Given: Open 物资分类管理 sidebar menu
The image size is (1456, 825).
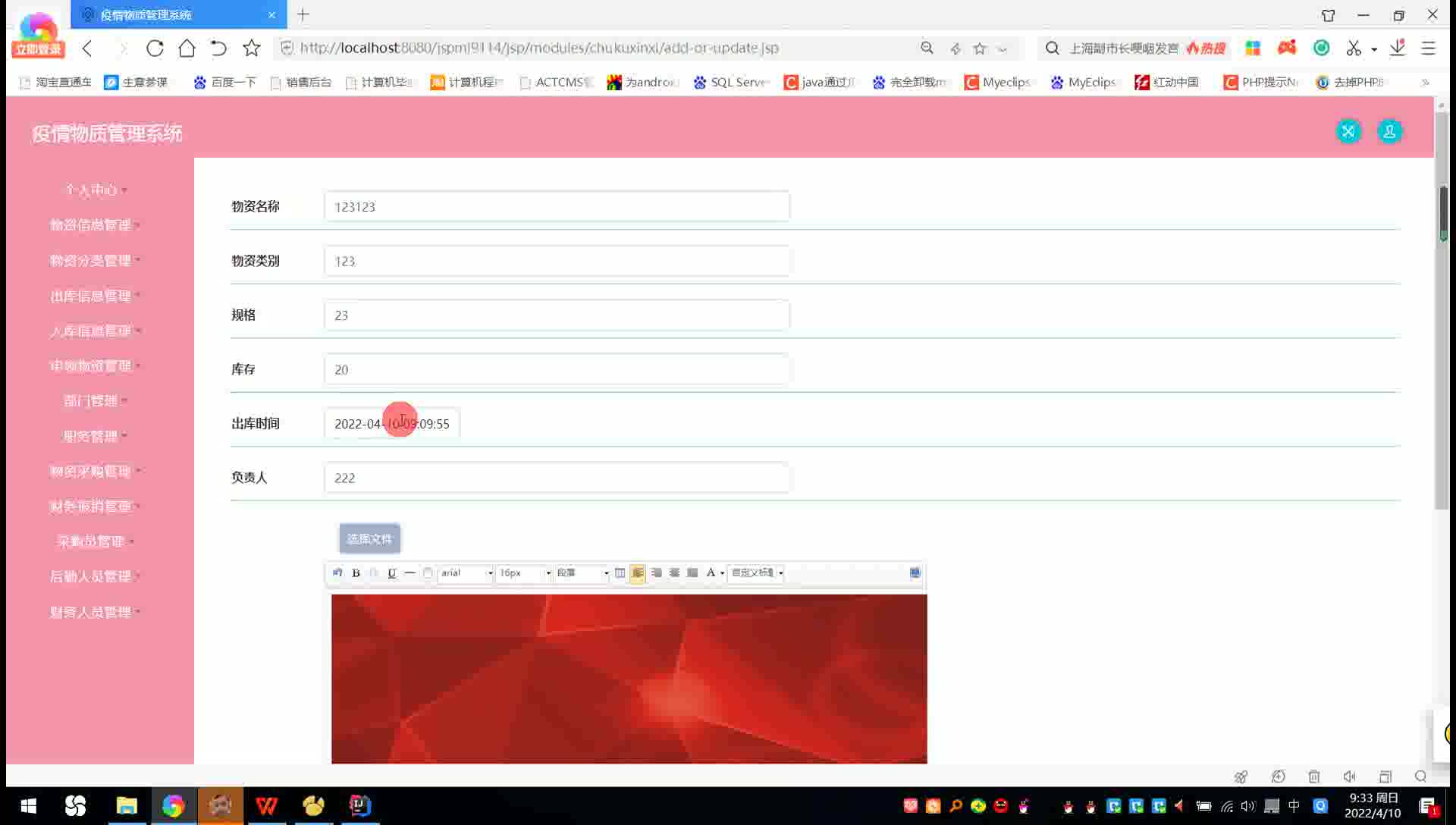Looking at the screenshot, I should (x=91, y=260).
